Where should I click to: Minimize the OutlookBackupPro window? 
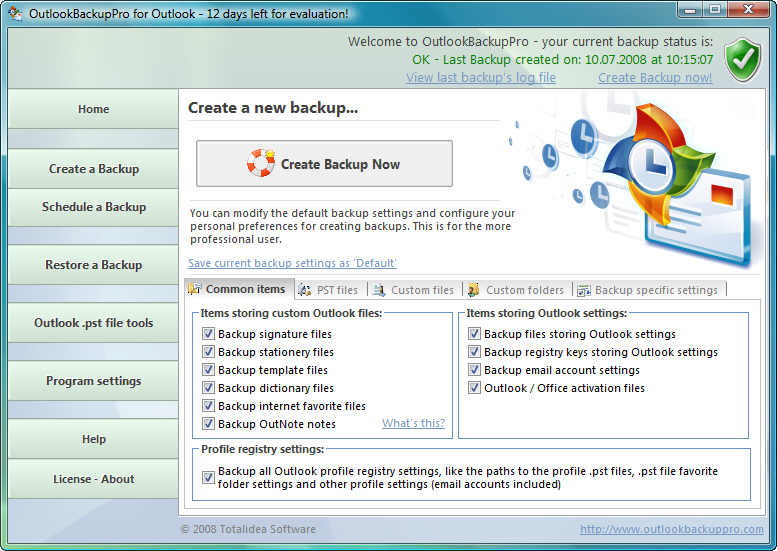691,9
